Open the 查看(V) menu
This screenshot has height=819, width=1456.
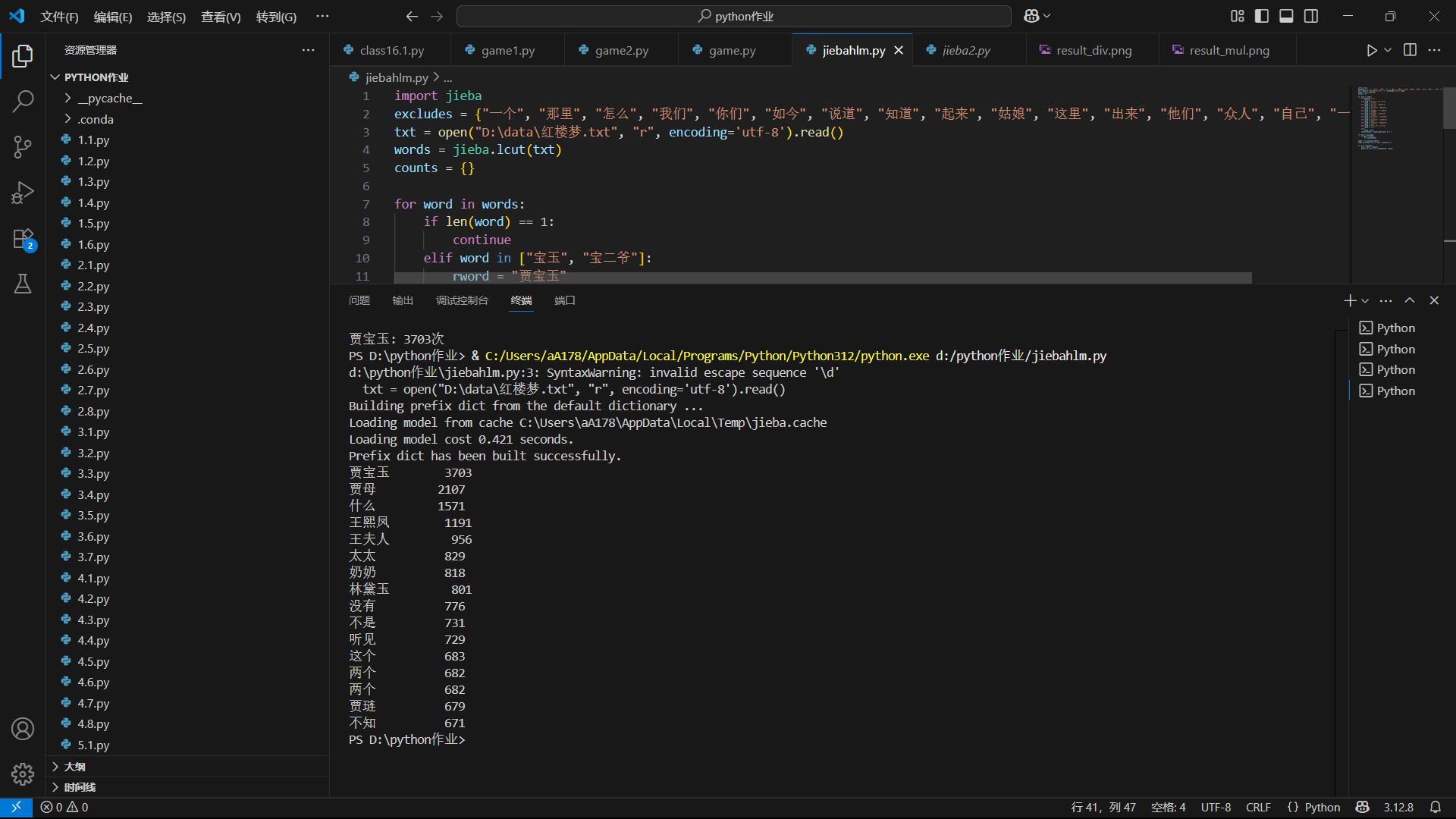pos(221,17)
